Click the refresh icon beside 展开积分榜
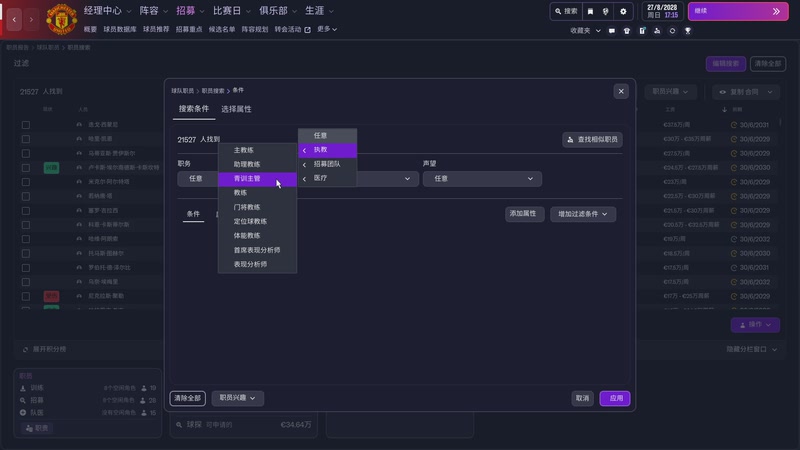Screen dimensions: 800x450 (x=26, y=349)
